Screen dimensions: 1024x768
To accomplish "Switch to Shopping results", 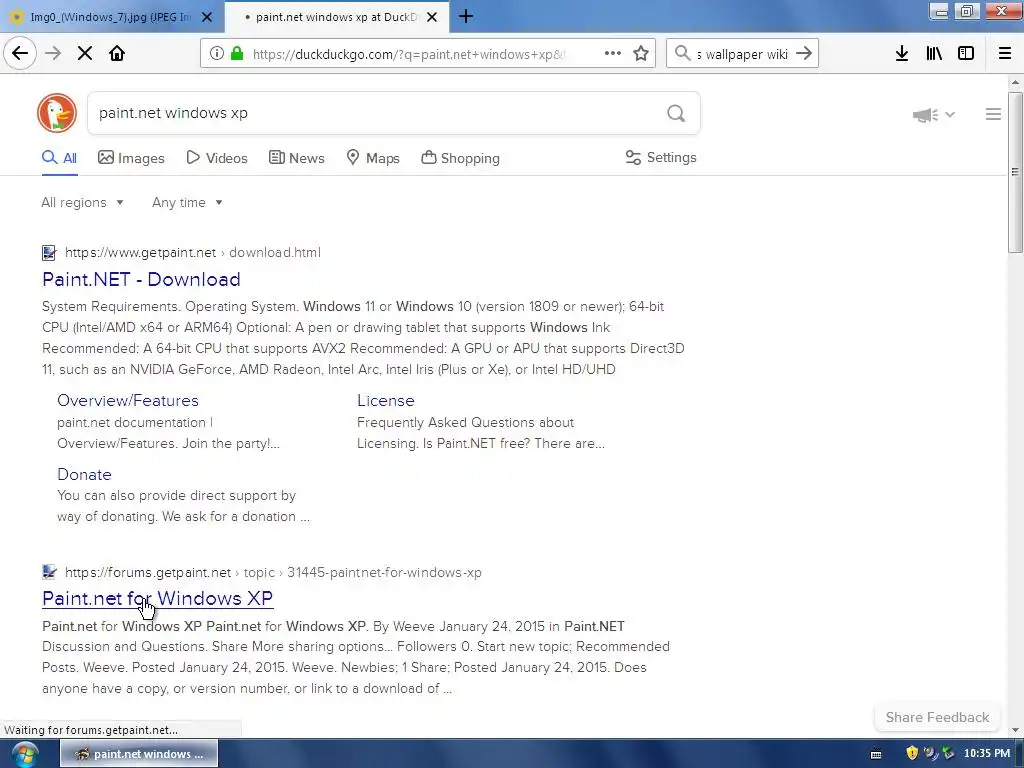I will [x=460, y=158].
